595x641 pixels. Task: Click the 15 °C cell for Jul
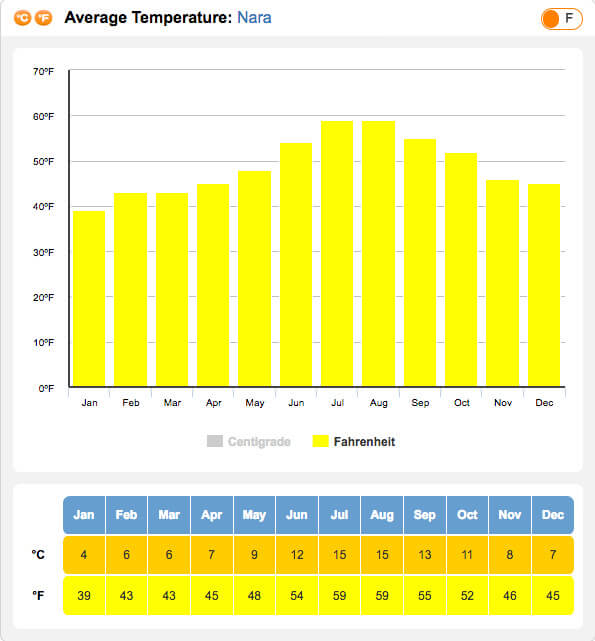pyautogui.click(x=339, y=555)
